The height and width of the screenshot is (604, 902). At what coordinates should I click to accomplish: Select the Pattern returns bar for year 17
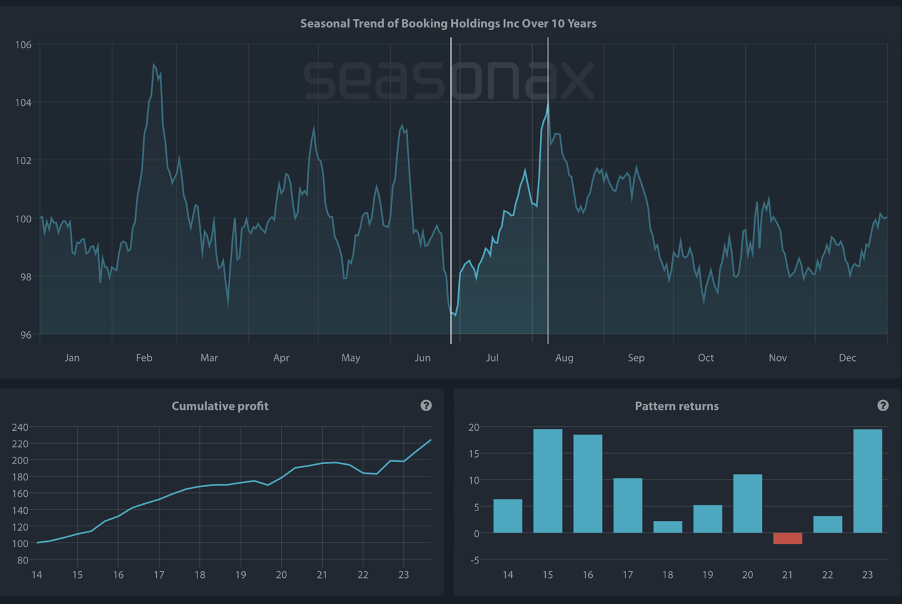(x=628, y=506)
